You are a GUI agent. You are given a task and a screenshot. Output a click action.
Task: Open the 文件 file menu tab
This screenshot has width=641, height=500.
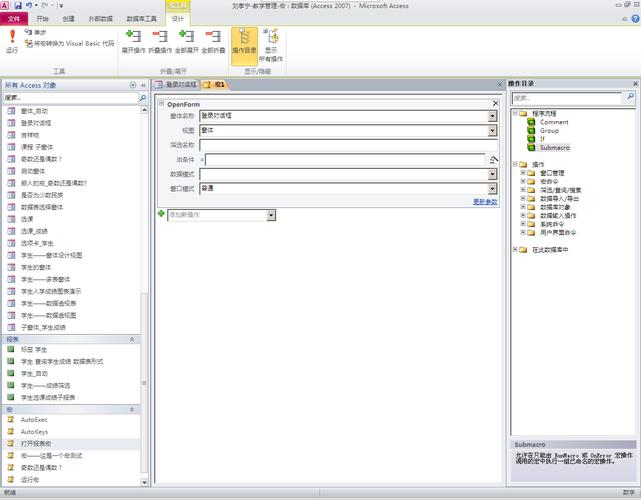click(14, 18)
